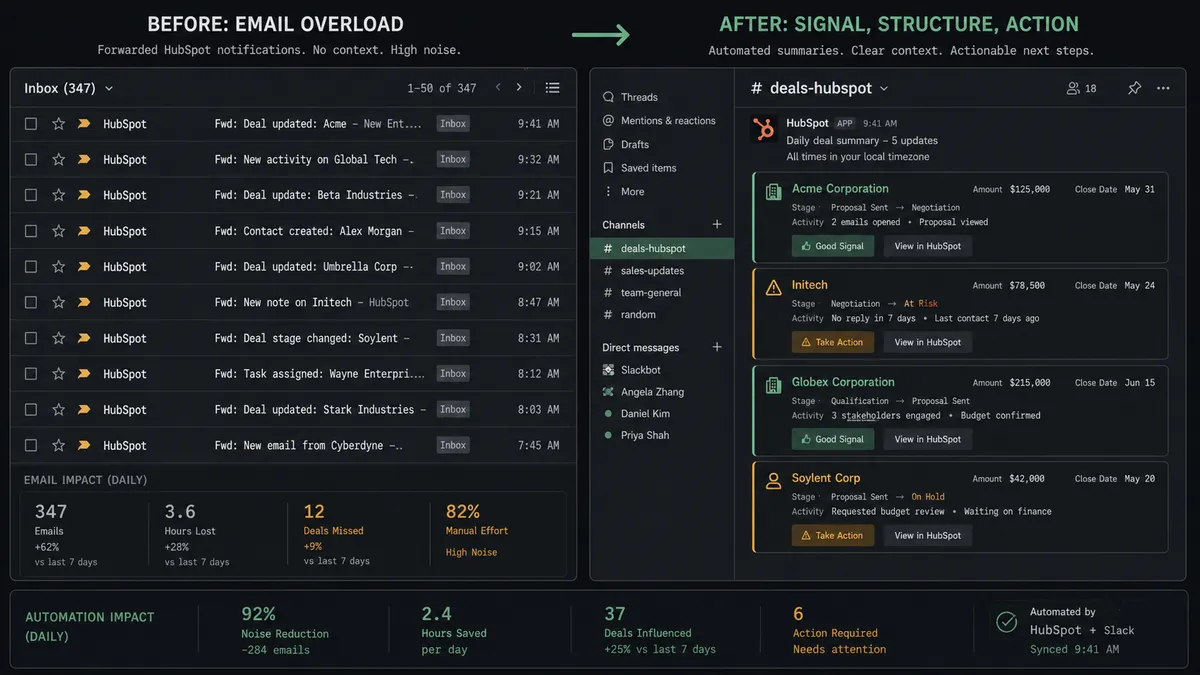The width and height of the screenshot is (1200, 675).
Task: Click the HubSpot app avatar
Action: [x=764, y=129]
